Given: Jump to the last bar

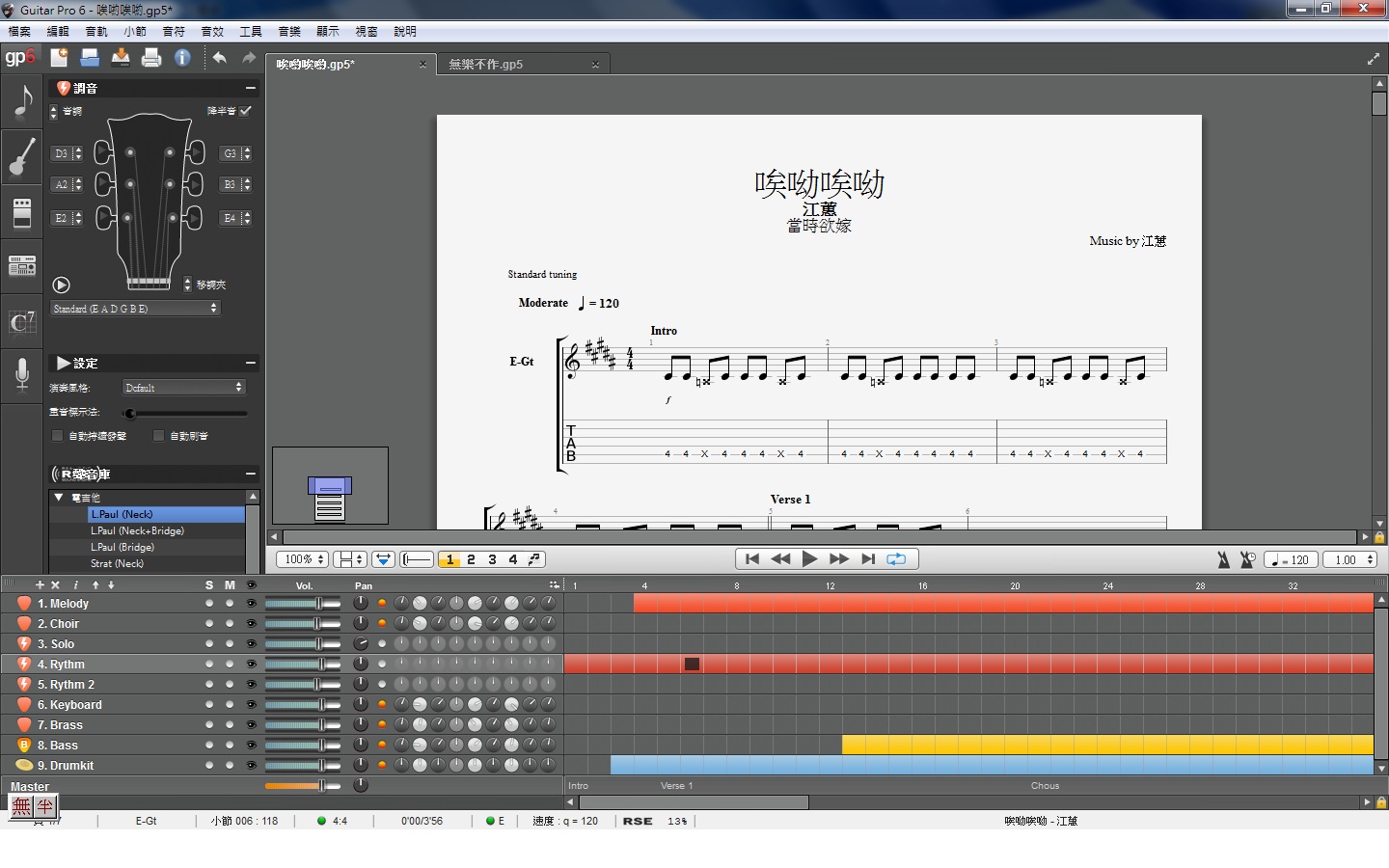Looking at the screenshot, I should (x=868, y=559).
